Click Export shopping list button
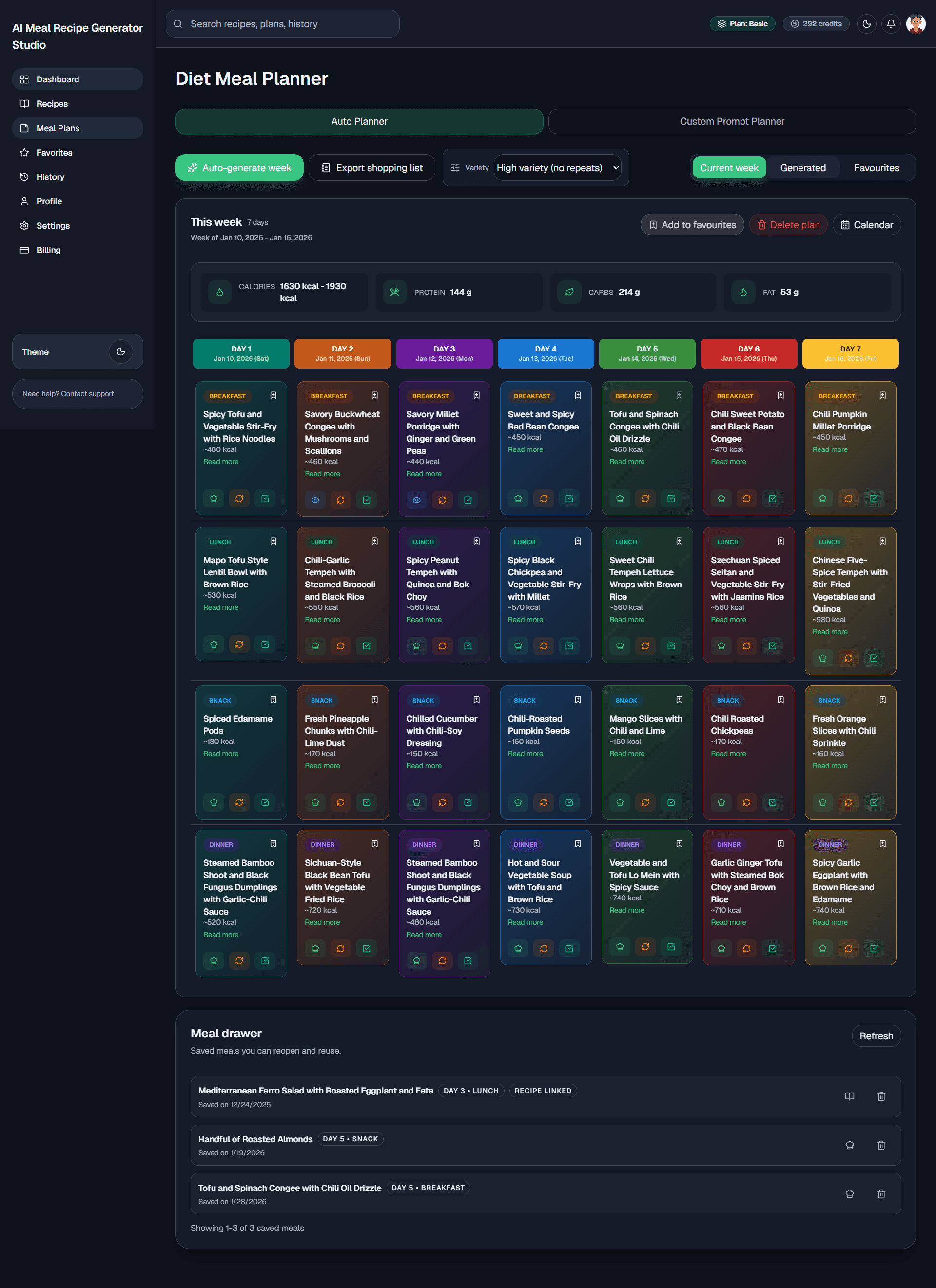The image size is (936, 1288). point(372,168)
